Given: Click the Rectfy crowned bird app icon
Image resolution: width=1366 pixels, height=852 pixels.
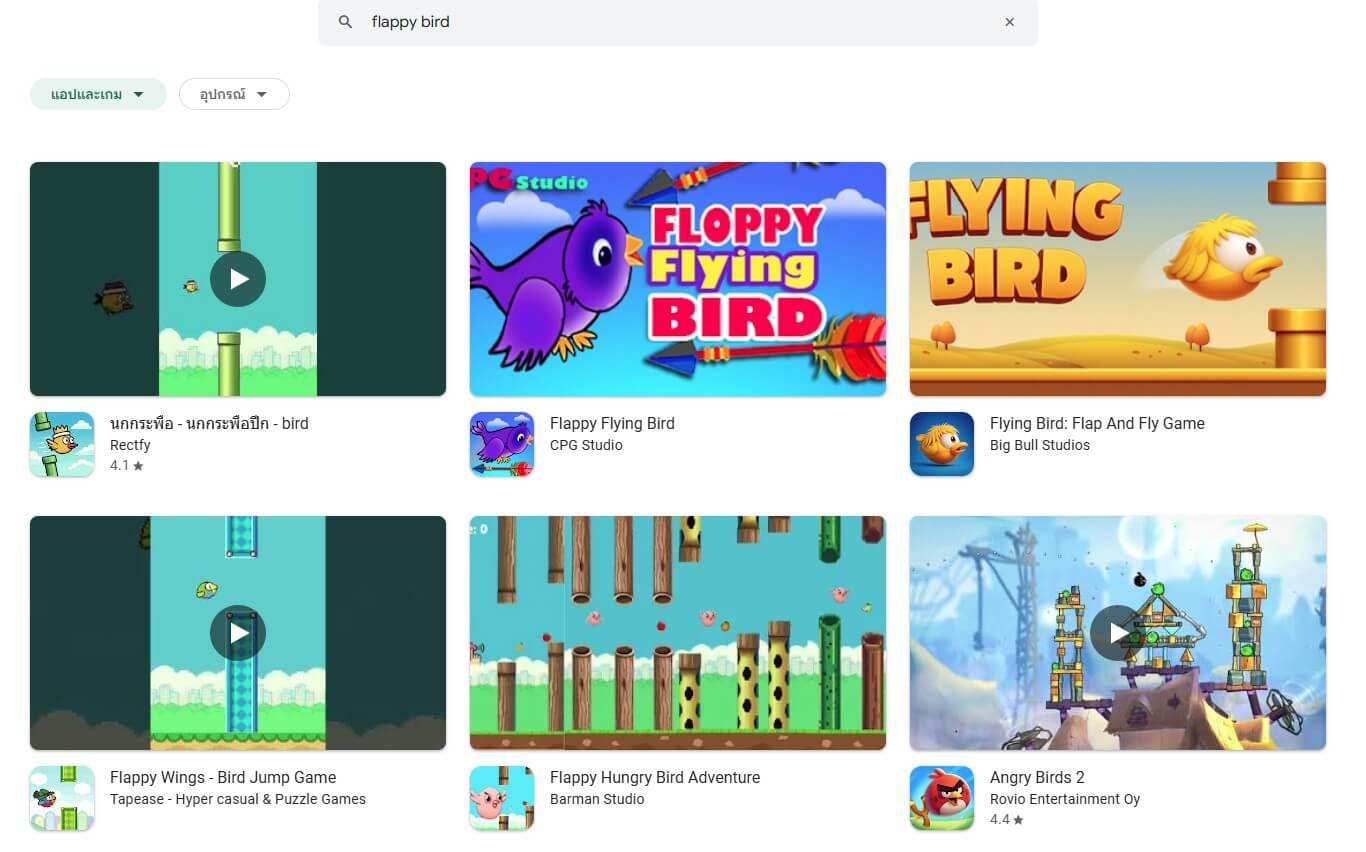Looking at the screenshot, I should pos(62,444).
